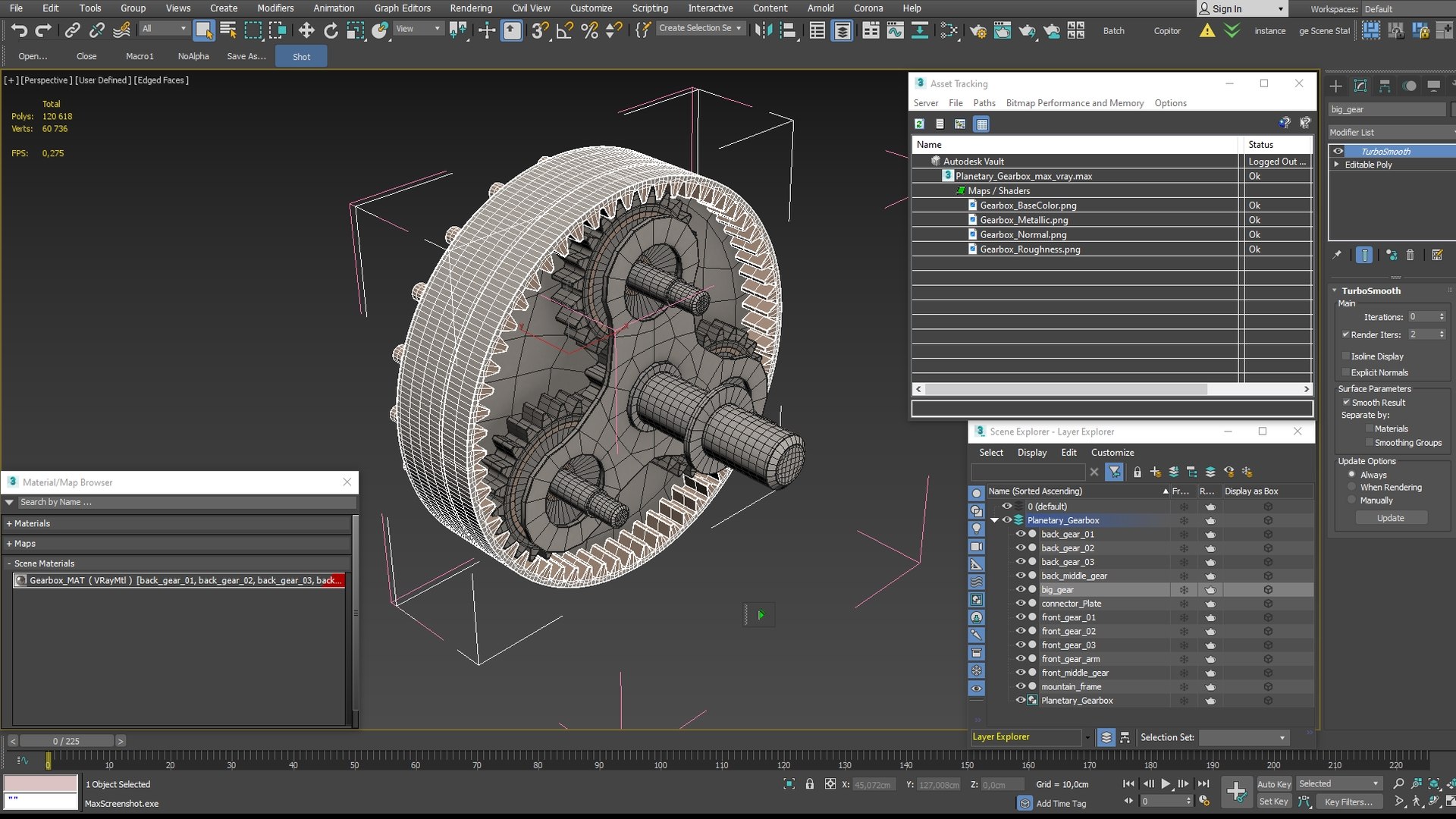Toggle the 3D Snaps icon
Image resolution: width=1456 pixels, height=819 pixels.
point(540,30)
